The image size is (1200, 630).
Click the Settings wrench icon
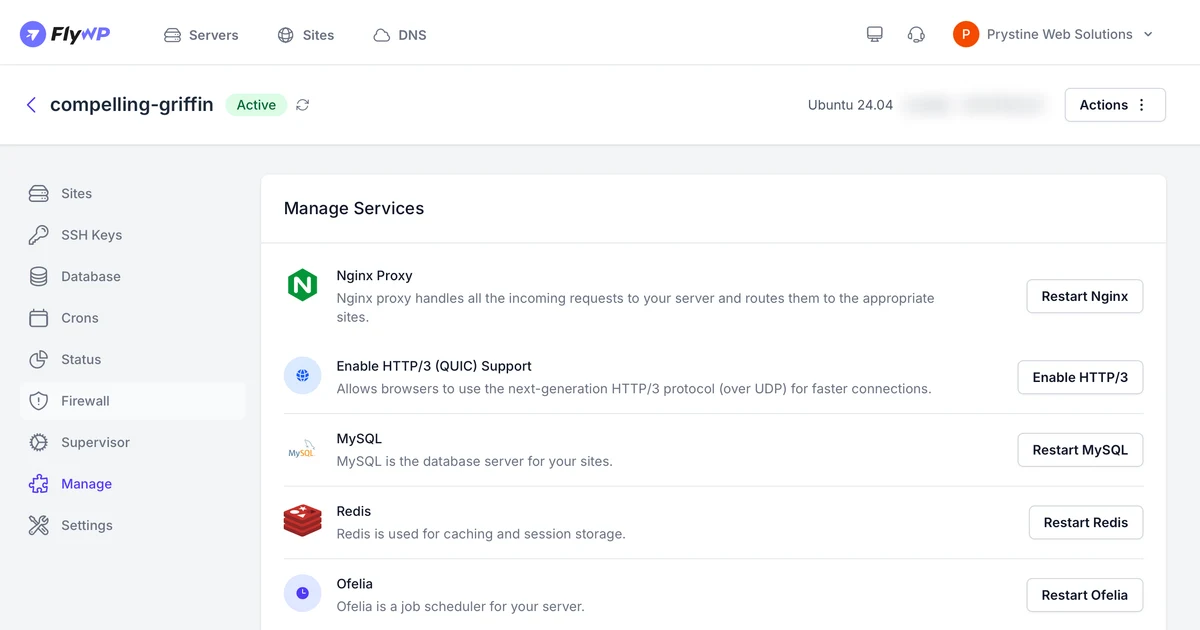click(x=39, y=526)
